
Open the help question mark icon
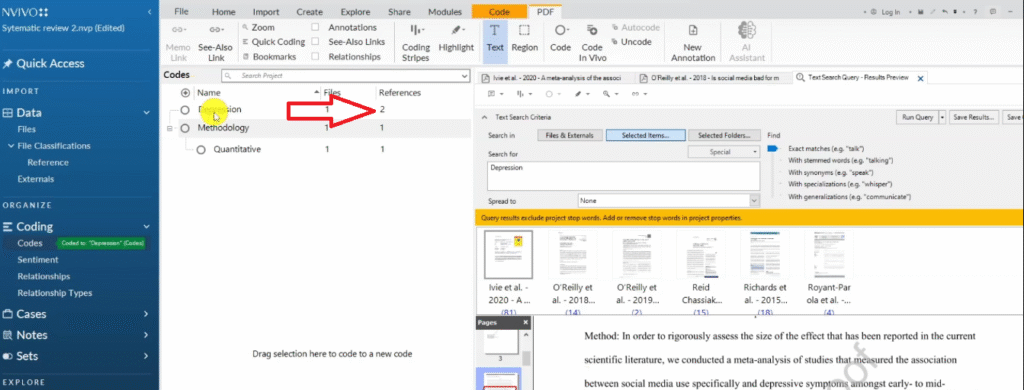pyautogui.click(x=974, y=12)
